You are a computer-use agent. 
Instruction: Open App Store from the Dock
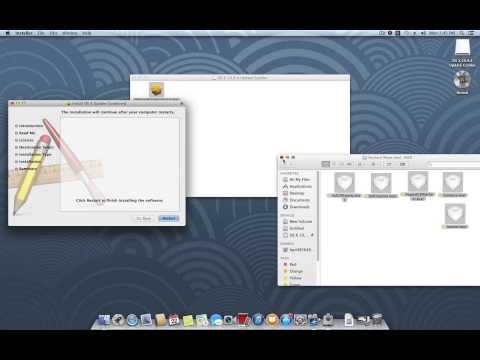point(286,320)
